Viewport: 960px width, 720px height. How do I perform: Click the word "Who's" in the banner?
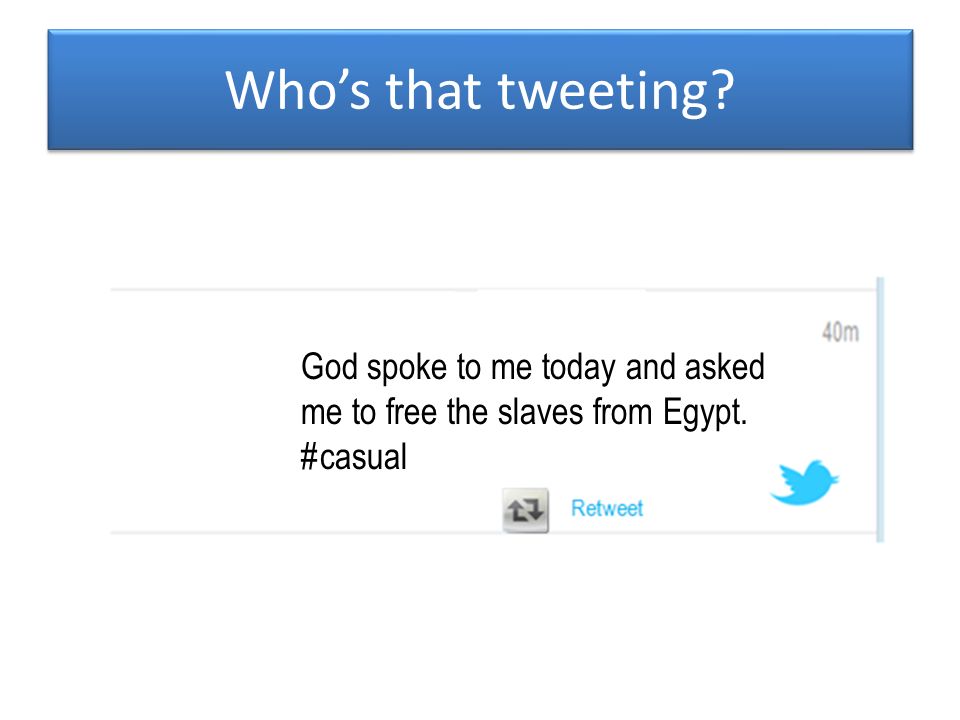[298, 89]
